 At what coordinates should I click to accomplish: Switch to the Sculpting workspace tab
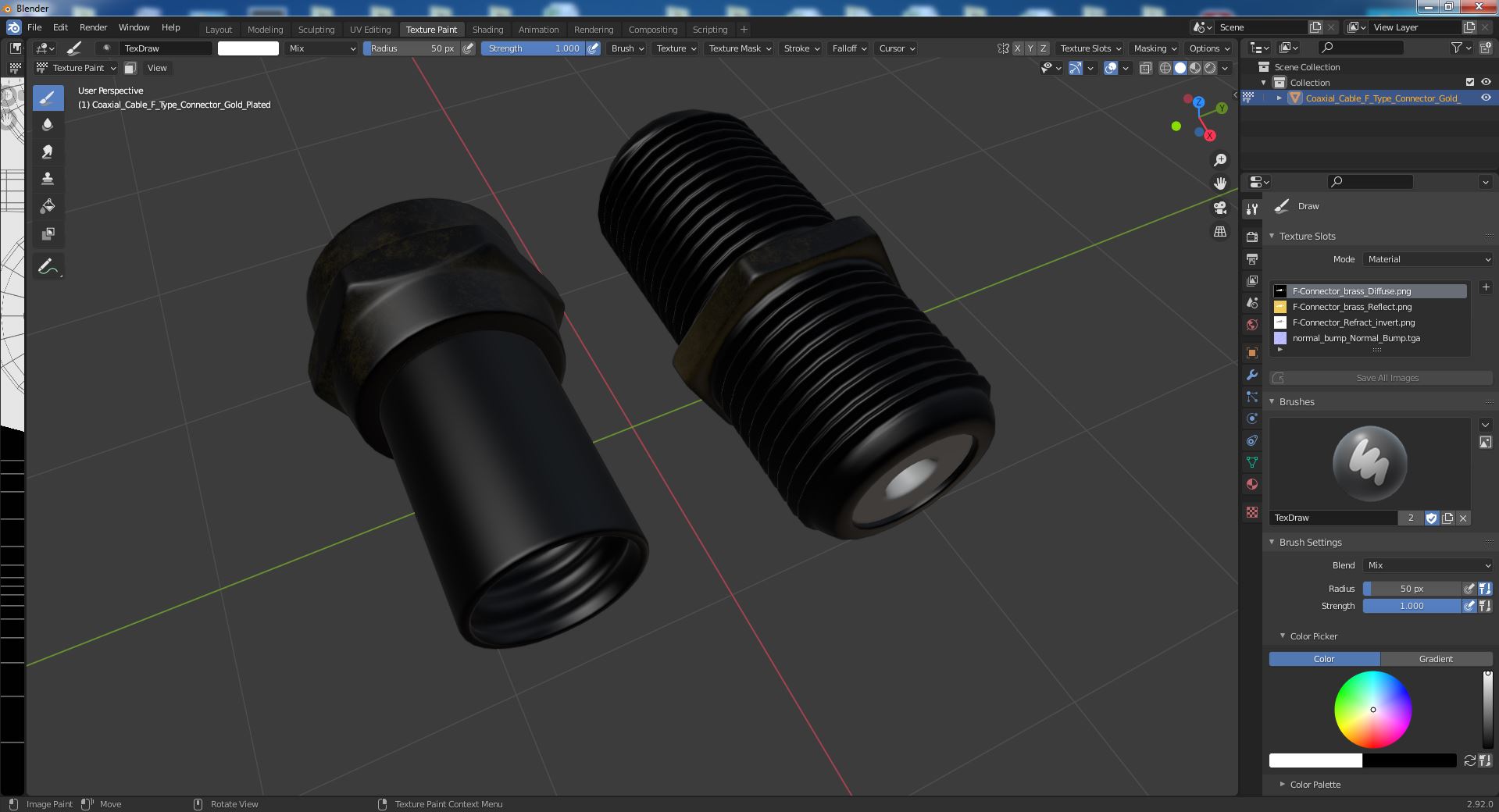(x=316, y=30)
